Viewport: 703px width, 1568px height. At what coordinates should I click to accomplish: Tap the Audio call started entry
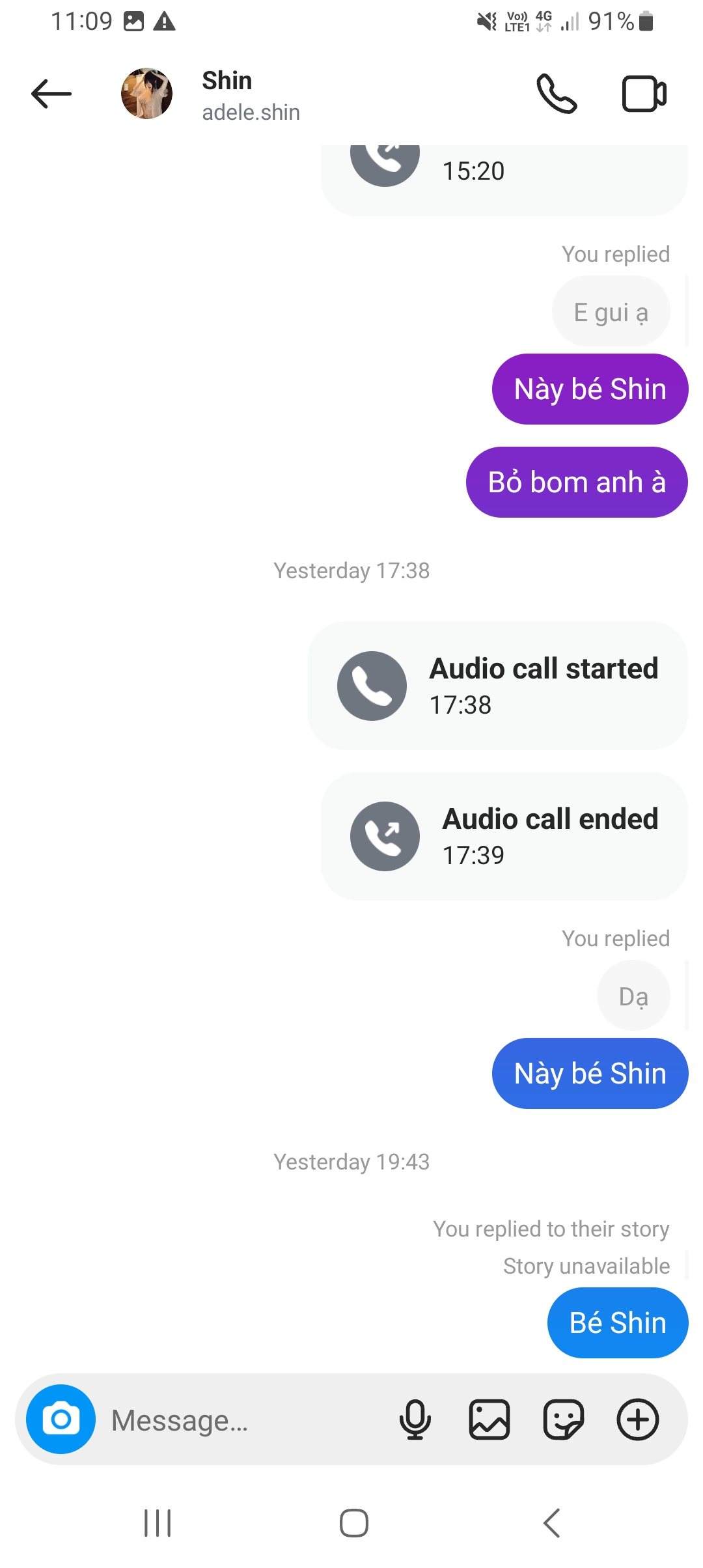click(498, 686)
